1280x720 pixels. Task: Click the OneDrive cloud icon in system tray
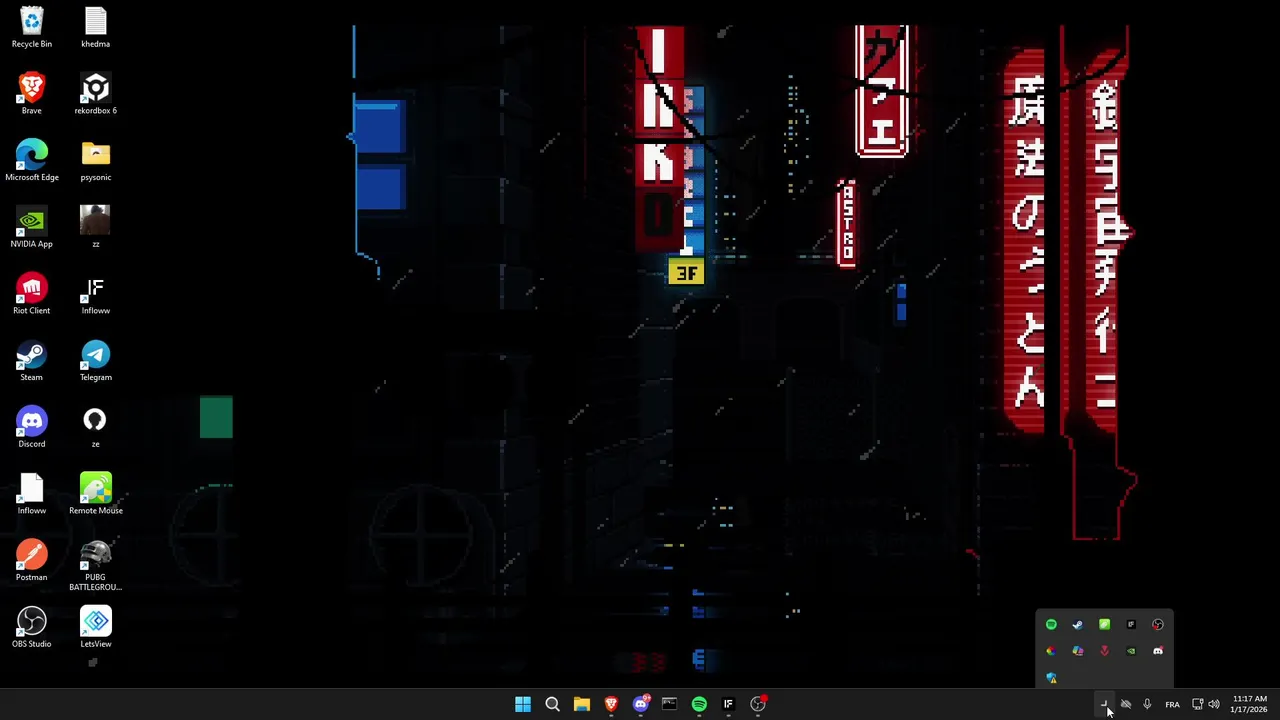[1126, 704]
